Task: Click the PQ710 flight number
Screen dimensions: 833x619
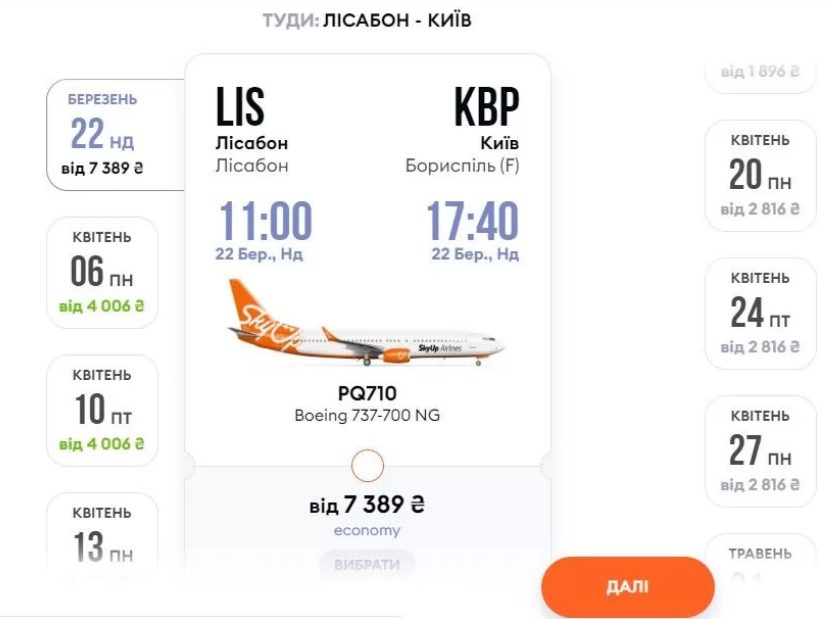Action: tap(367, 394)
